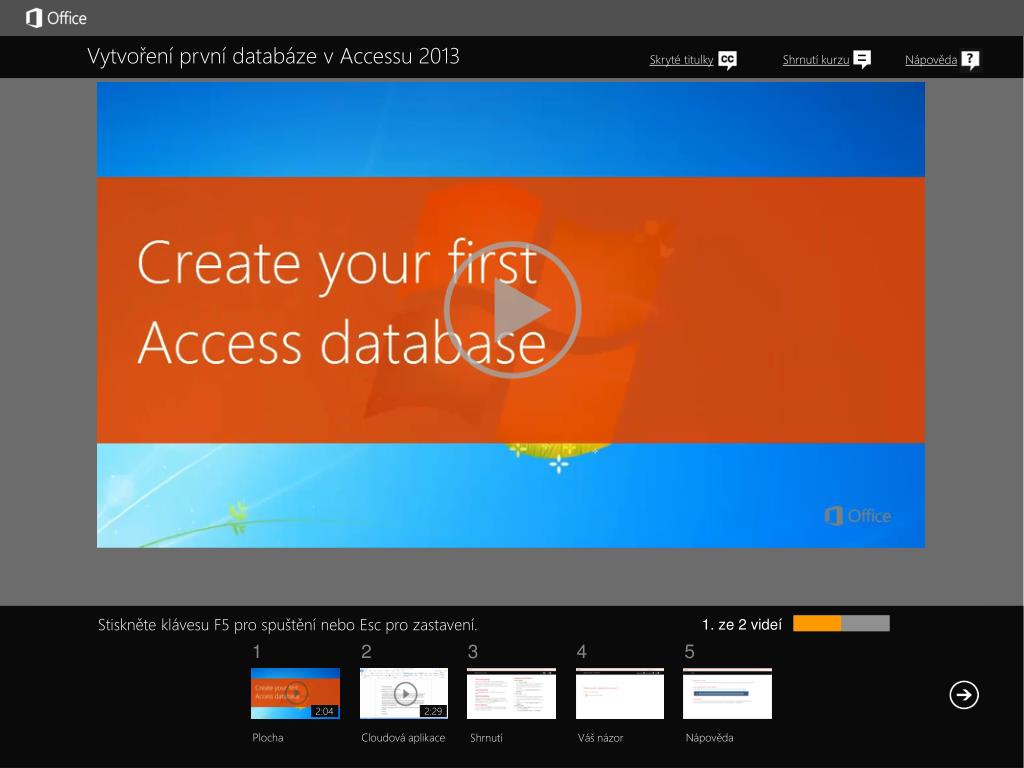Viewport: 1024px width, 768px height.
Task: Select thumbnail 3 Shrnutí
Action: (x=511, y=693)
